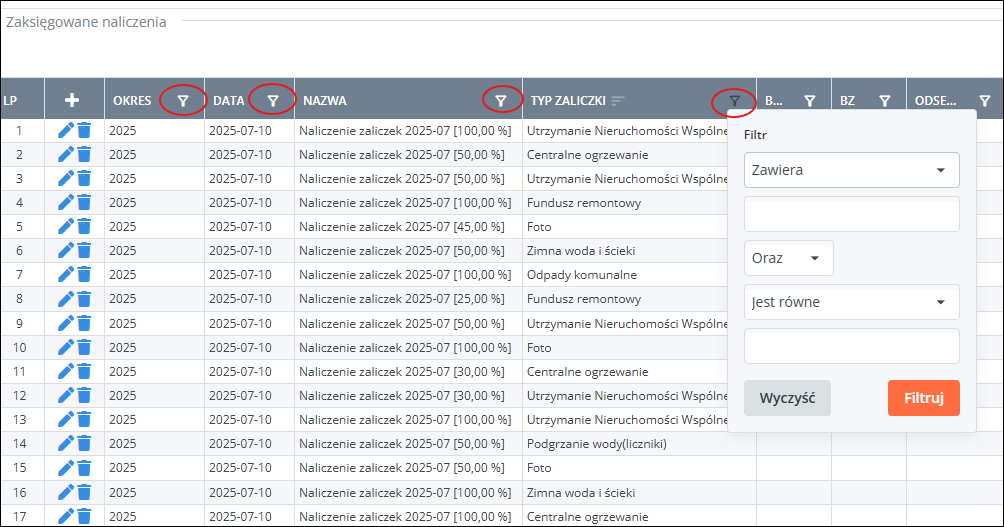Open the filter for the DATA column
The image size is (1004, 527).
[x=272, y=100]
